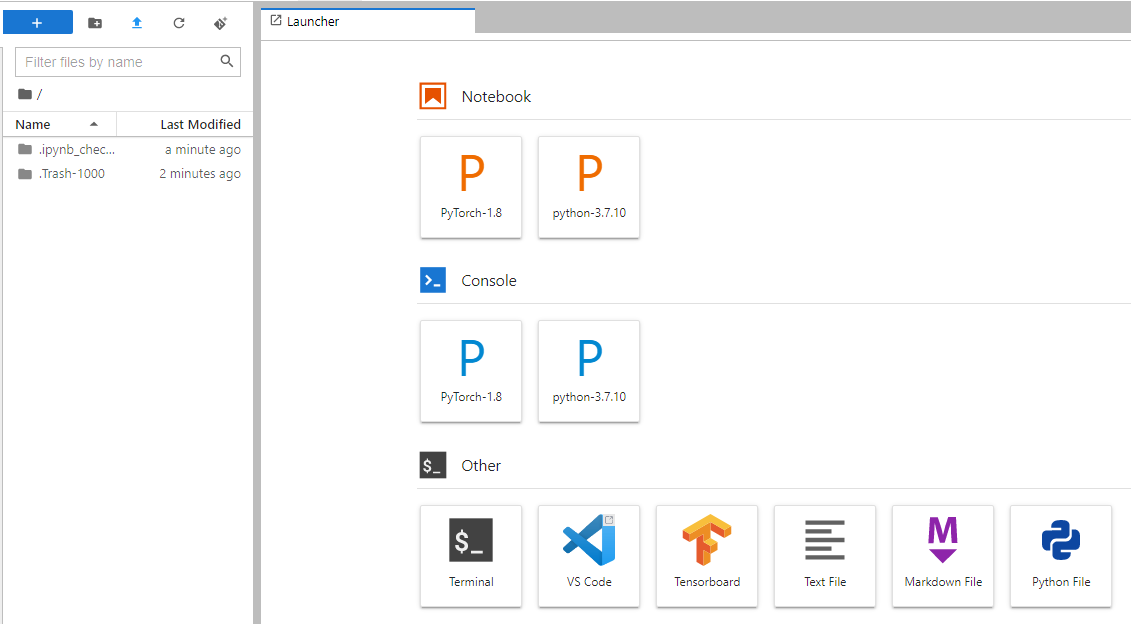
Task: Click the sidebar splitter handle
Action: pos(257,312)
